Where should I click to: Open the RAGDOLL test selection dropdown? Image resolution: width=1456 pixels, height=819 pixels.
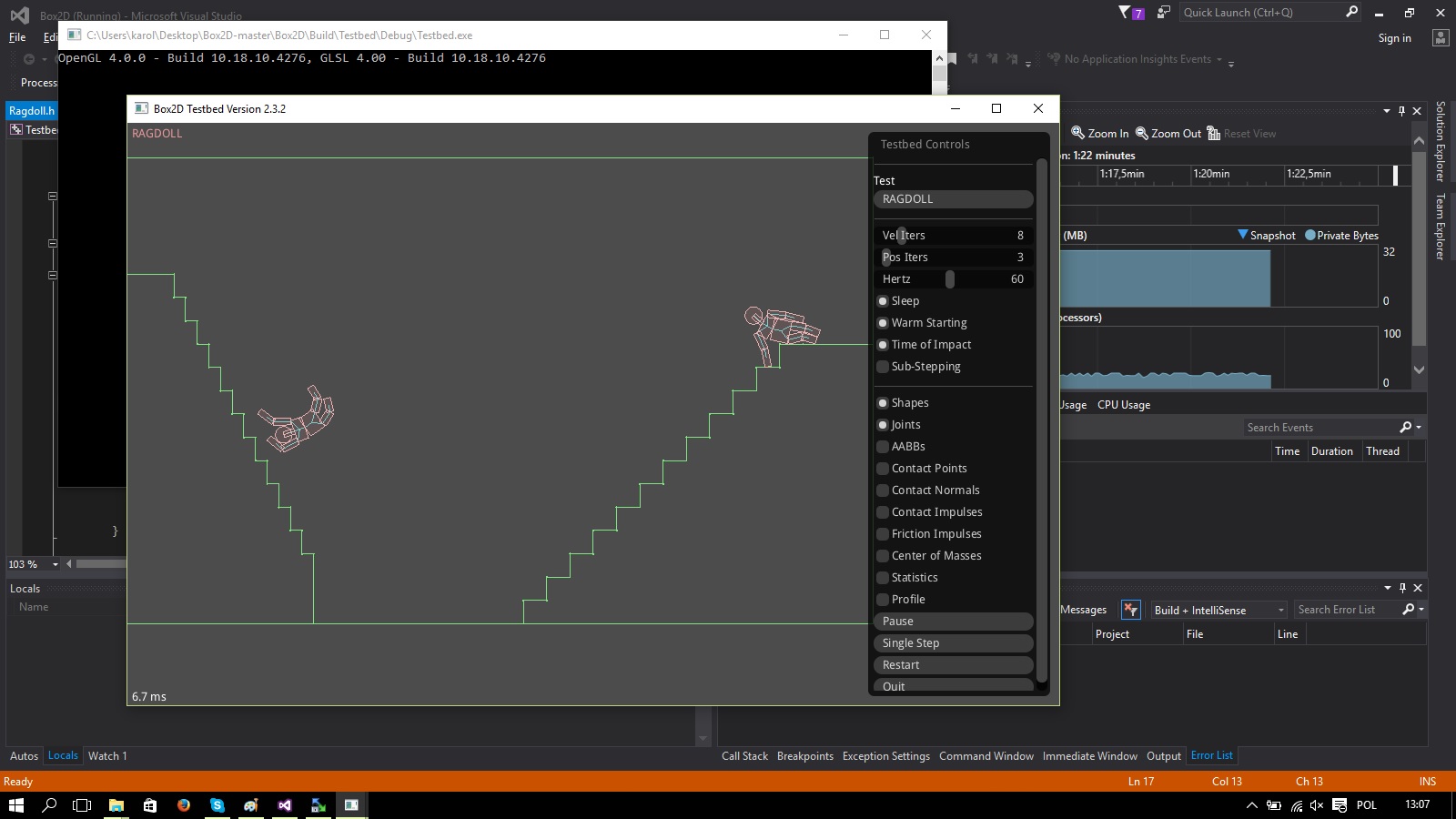pos(953,199)
